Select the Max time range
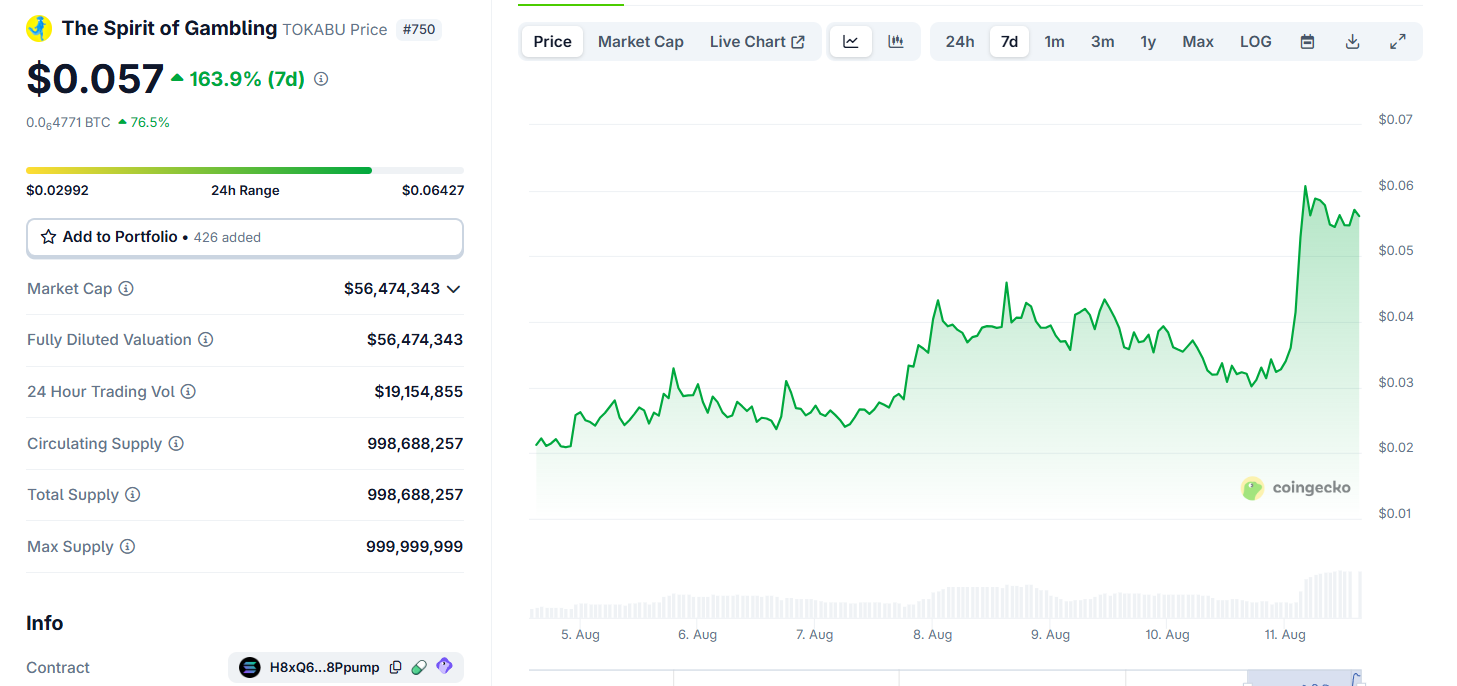 (1197, 42)
